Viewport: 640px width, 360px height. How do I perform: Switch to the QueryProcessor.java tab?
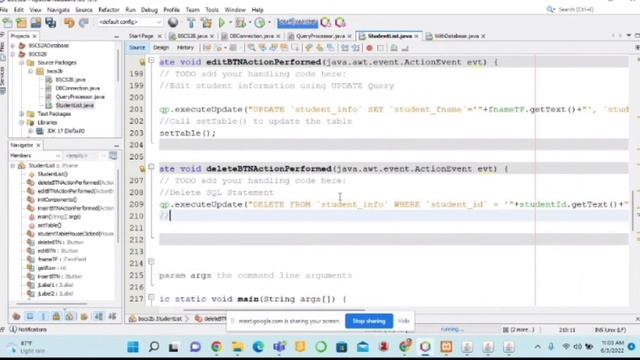[320, 36]
